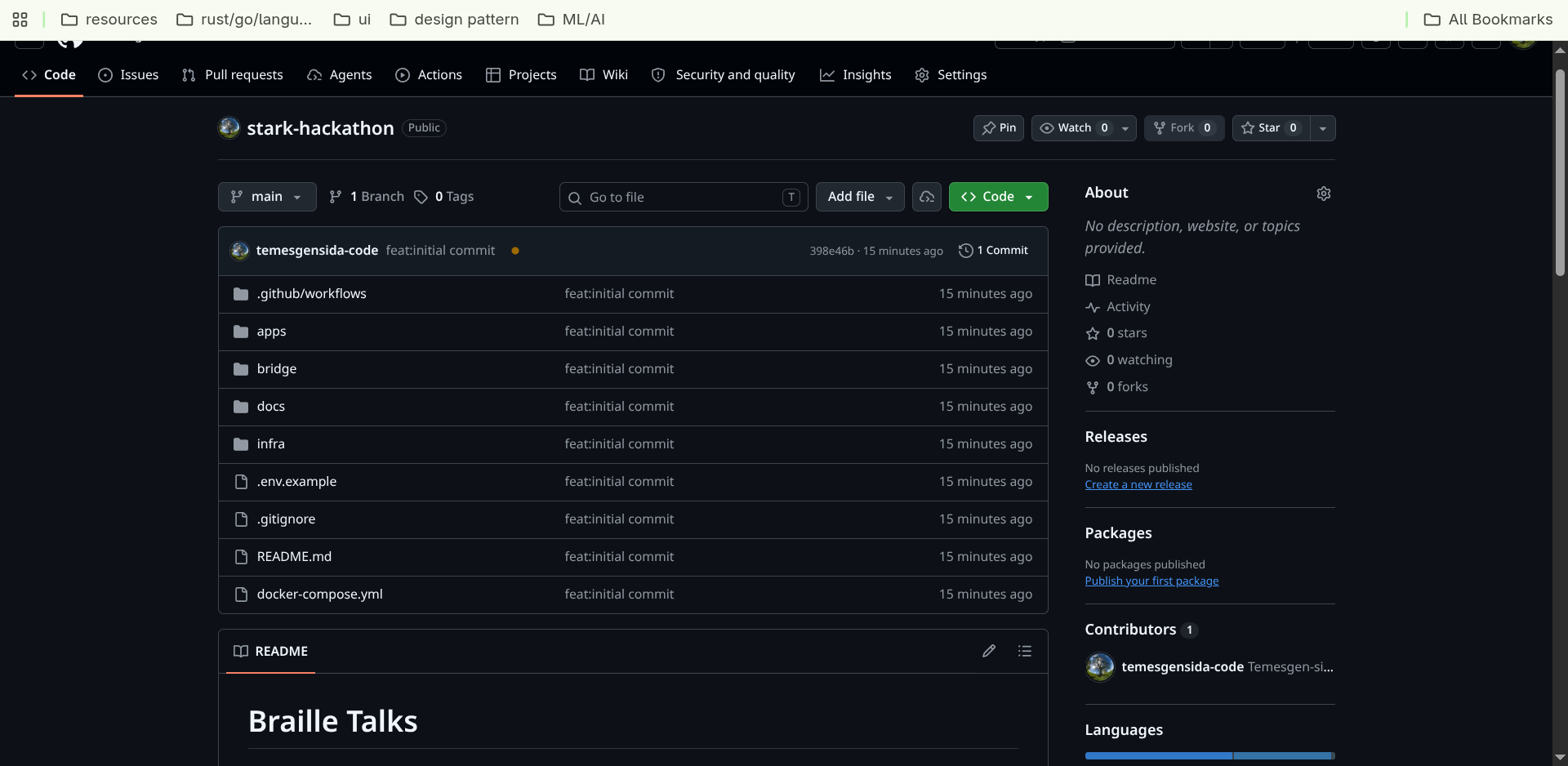Open the design pattern bookmarks folder
This screenshot has height=766, width=1568.
[x=454, y=20]
